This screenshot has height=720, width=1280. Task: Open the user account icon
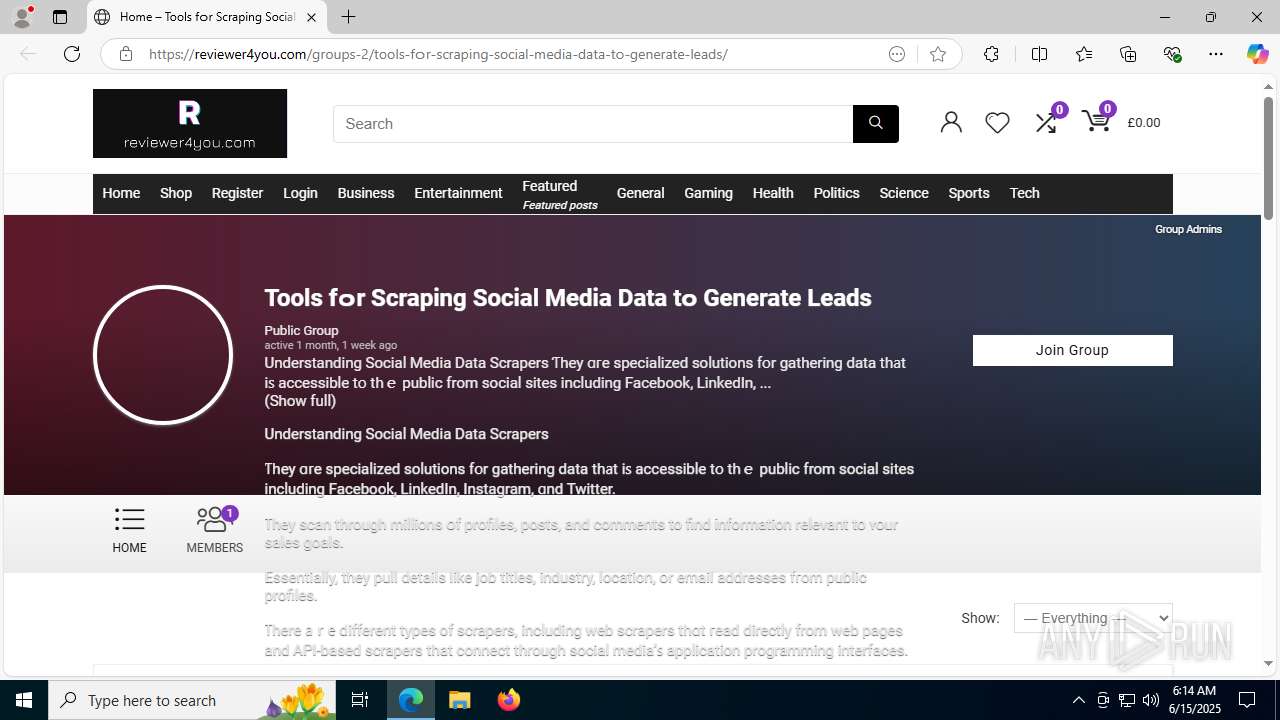[951, 122]
